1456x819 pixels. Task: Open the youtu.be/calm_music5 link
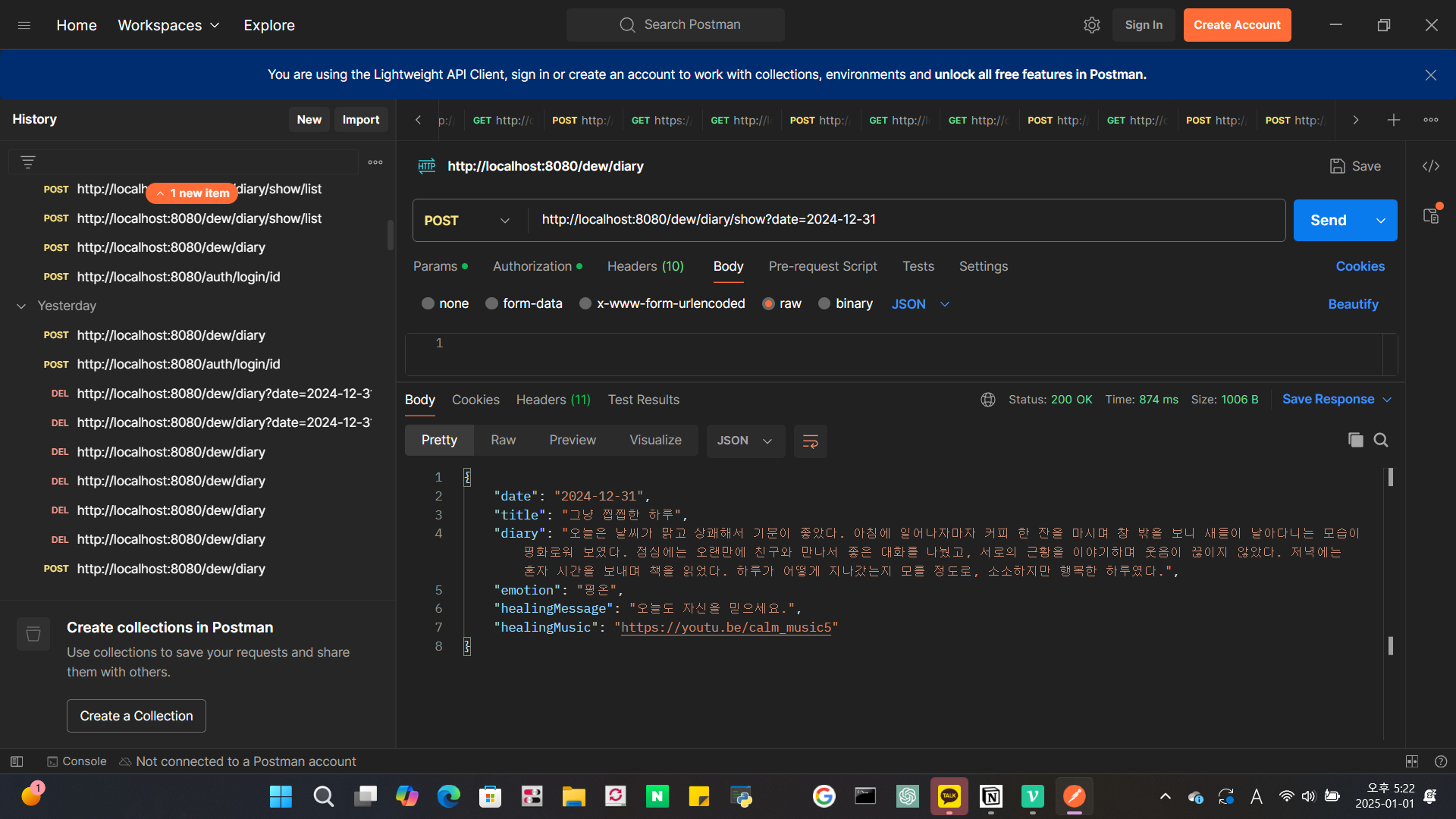(726, 627)
